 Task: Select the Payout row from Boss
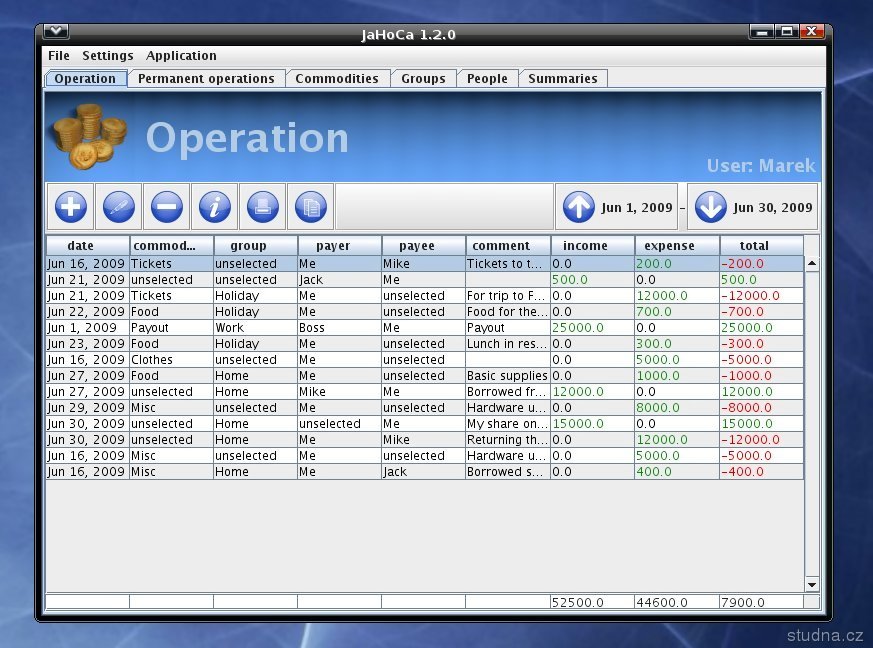300,328
